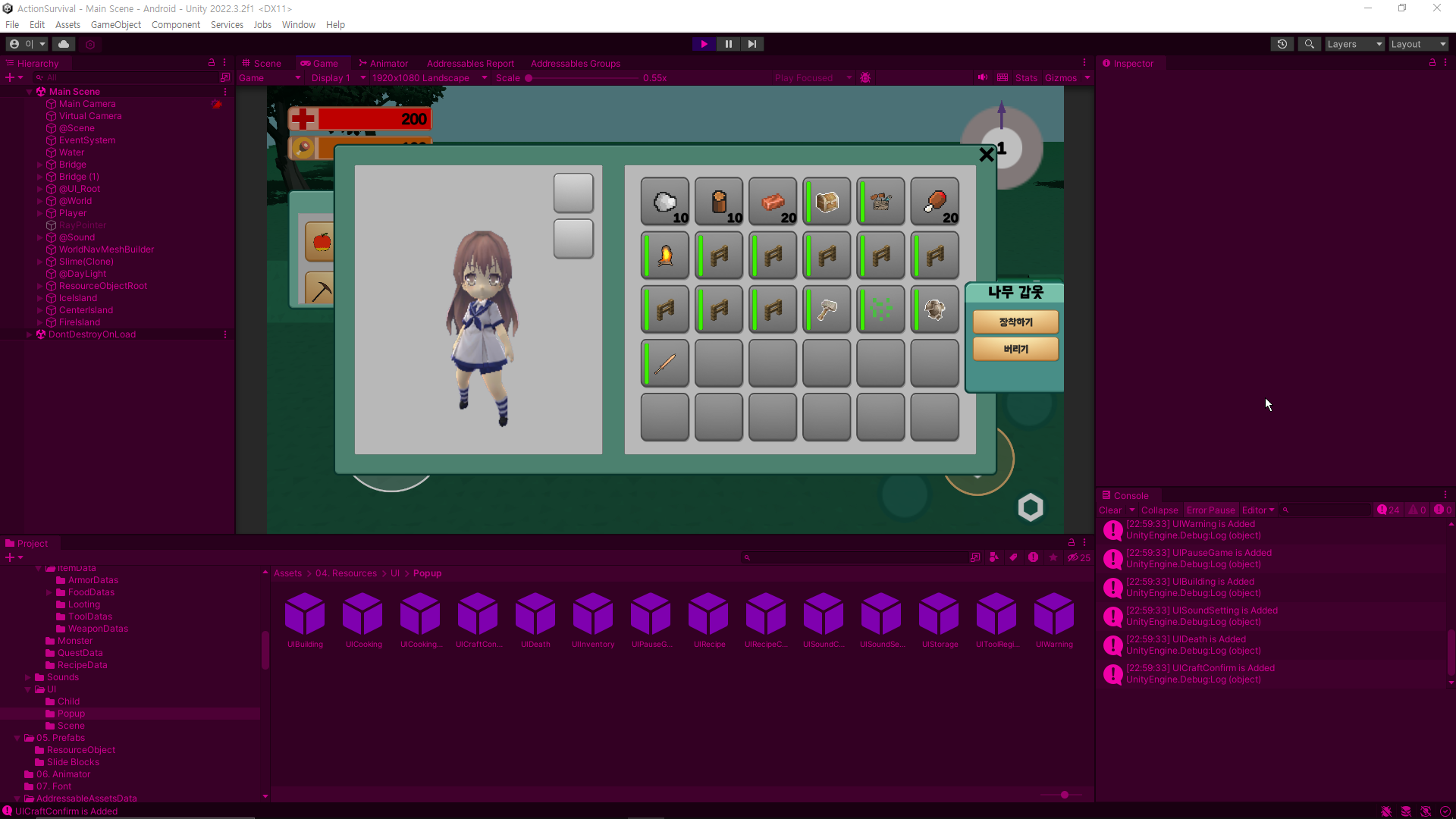Toggle console error filter count

pos(1442,510)
